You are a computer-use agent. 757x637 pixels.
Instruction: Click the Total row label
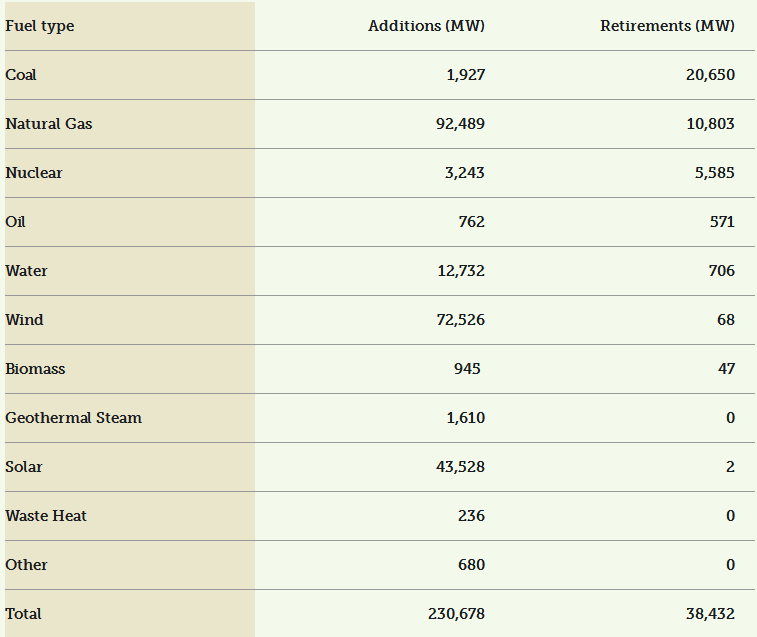click(x=23, y=614)
